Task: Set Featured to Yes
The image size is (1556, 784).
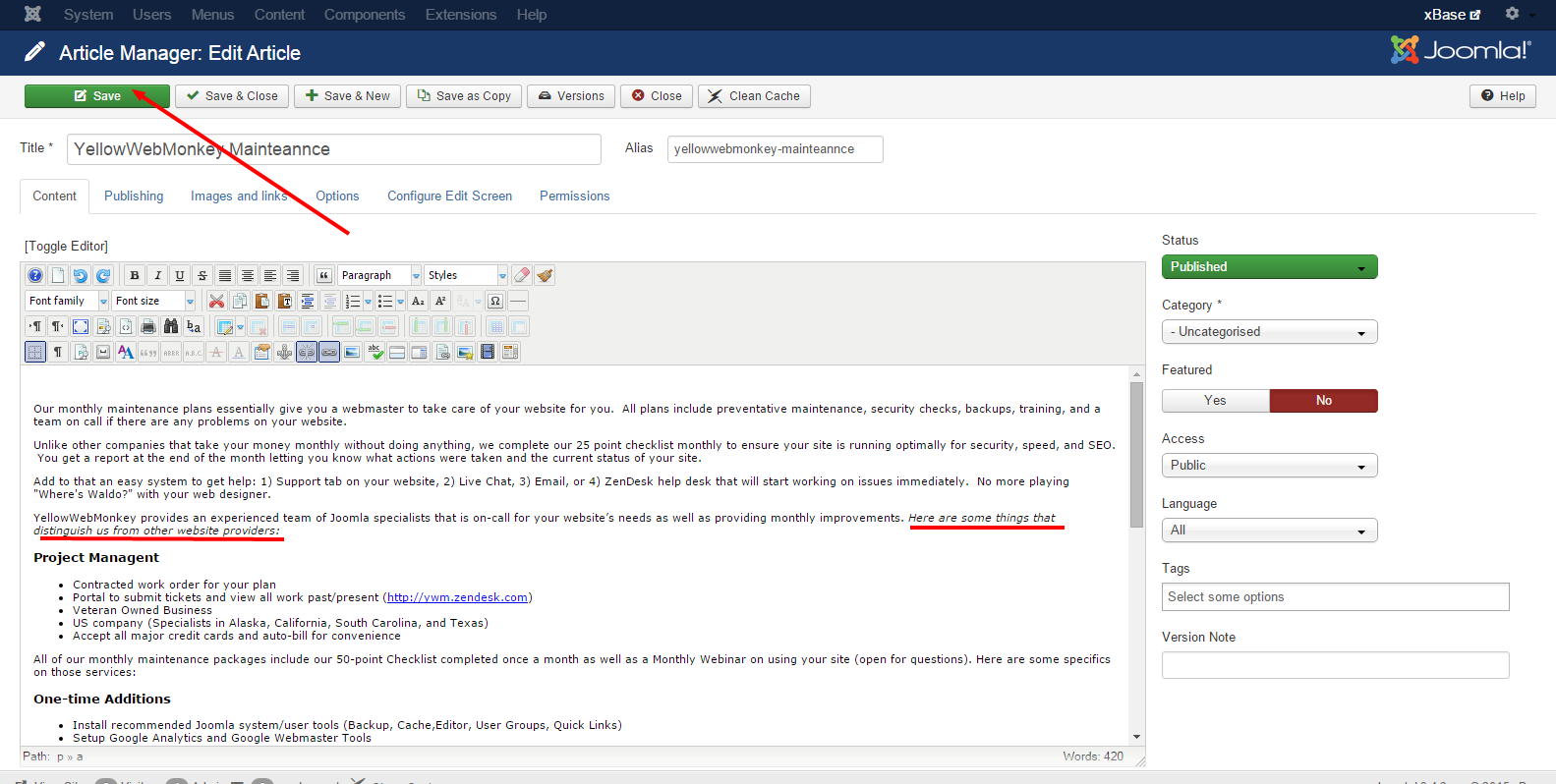Action: [1216, 401]
